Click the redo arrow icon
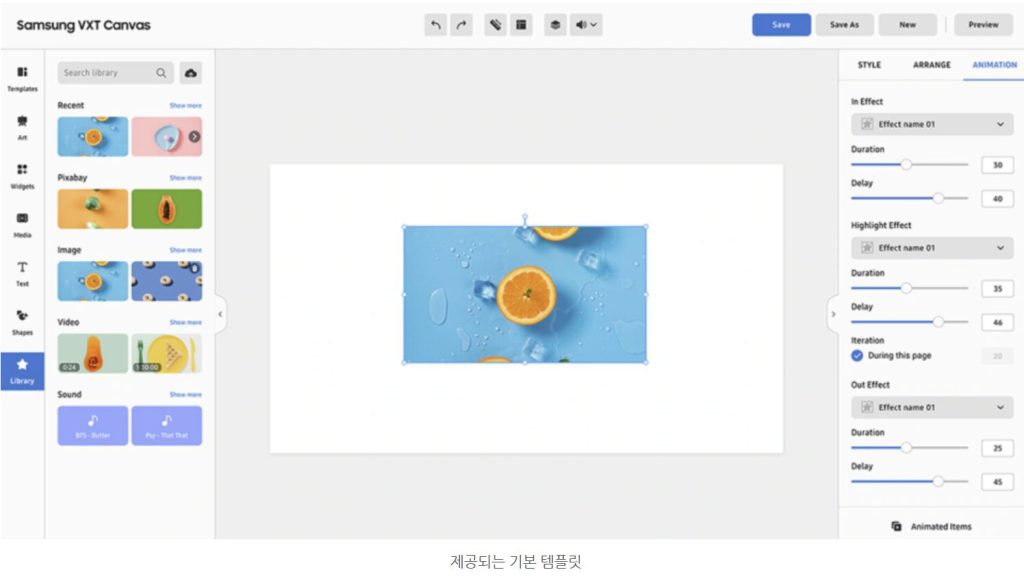The image size is (1024, 583). (461, 25)
